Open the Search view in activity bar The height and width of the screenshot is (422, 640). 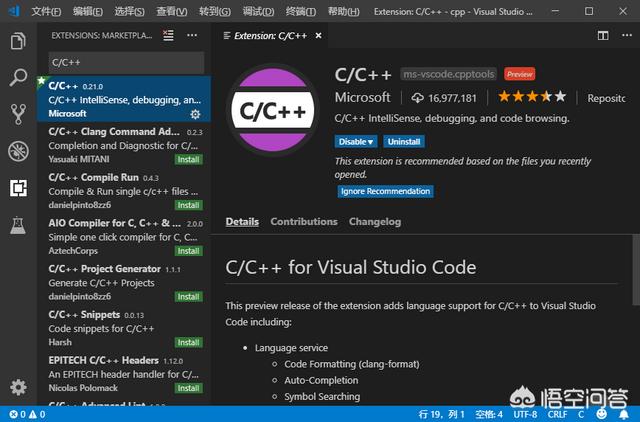[18, 78]
